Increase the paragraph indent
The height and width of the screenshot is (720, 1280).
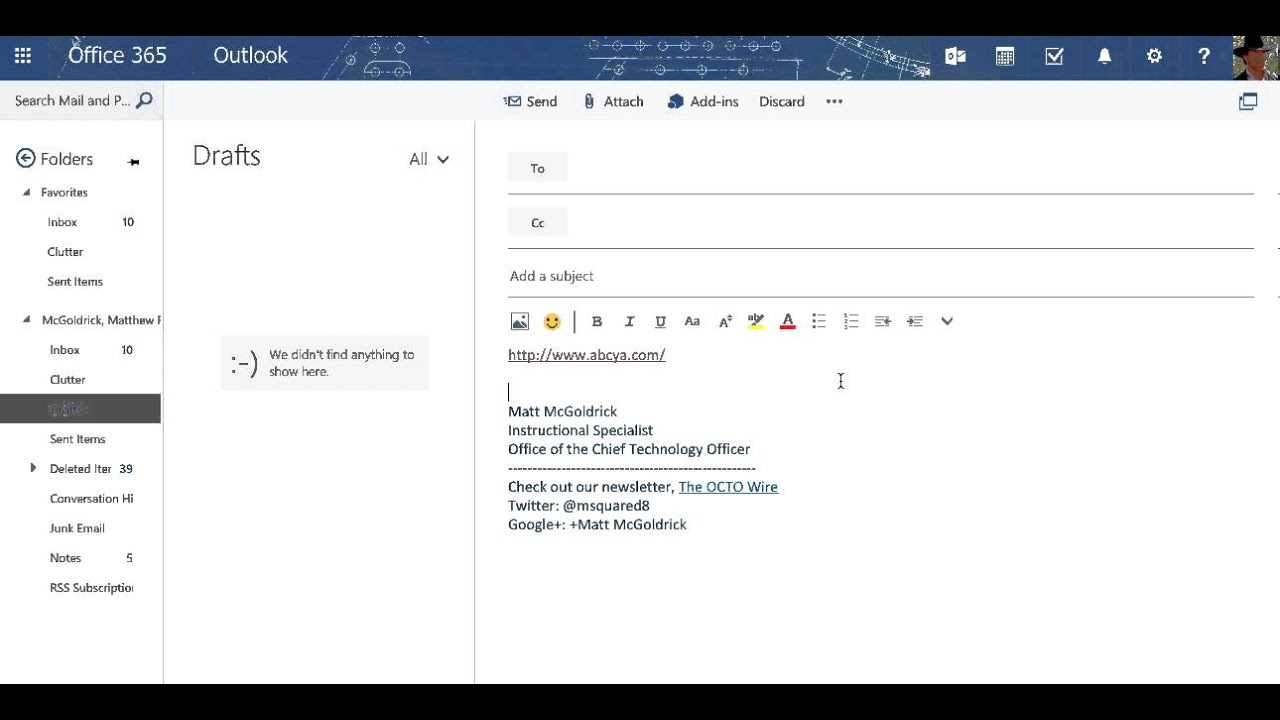coord(914,321)
